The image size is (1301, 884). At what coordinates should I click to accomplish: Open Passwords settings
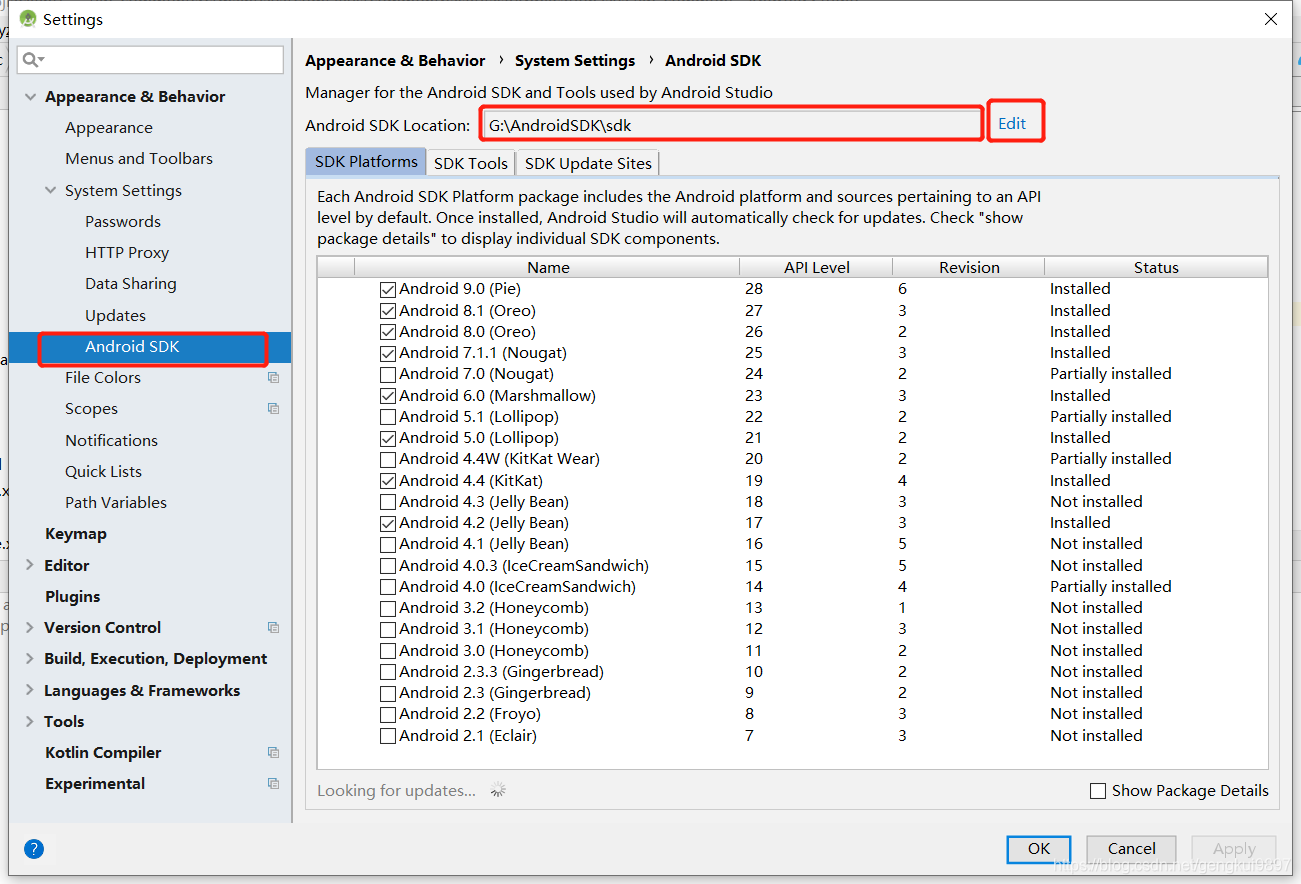click(x=123, y=222)
